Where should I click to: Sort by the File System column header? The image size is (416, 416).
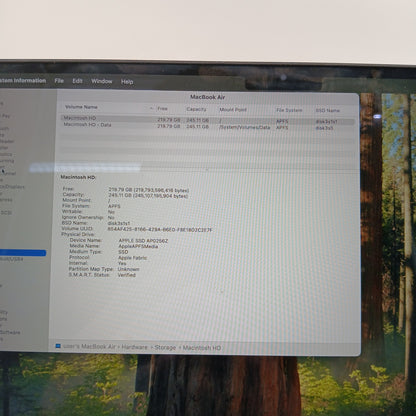(289, 110)
